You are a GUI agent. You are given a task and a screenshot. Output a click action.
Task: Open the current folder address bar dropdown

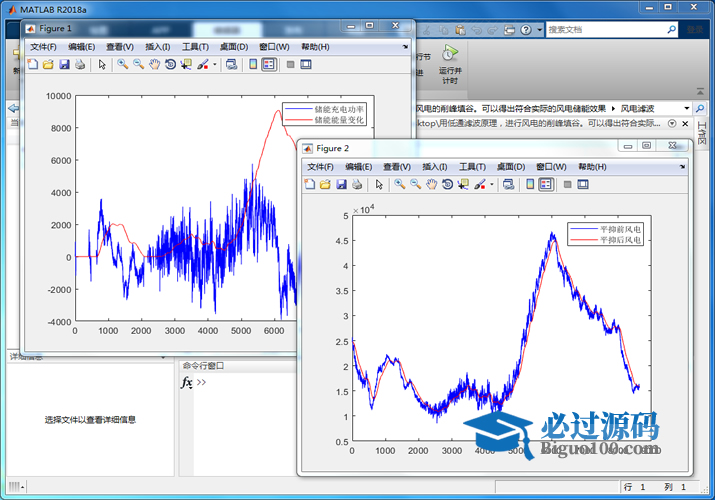(686, 107)
